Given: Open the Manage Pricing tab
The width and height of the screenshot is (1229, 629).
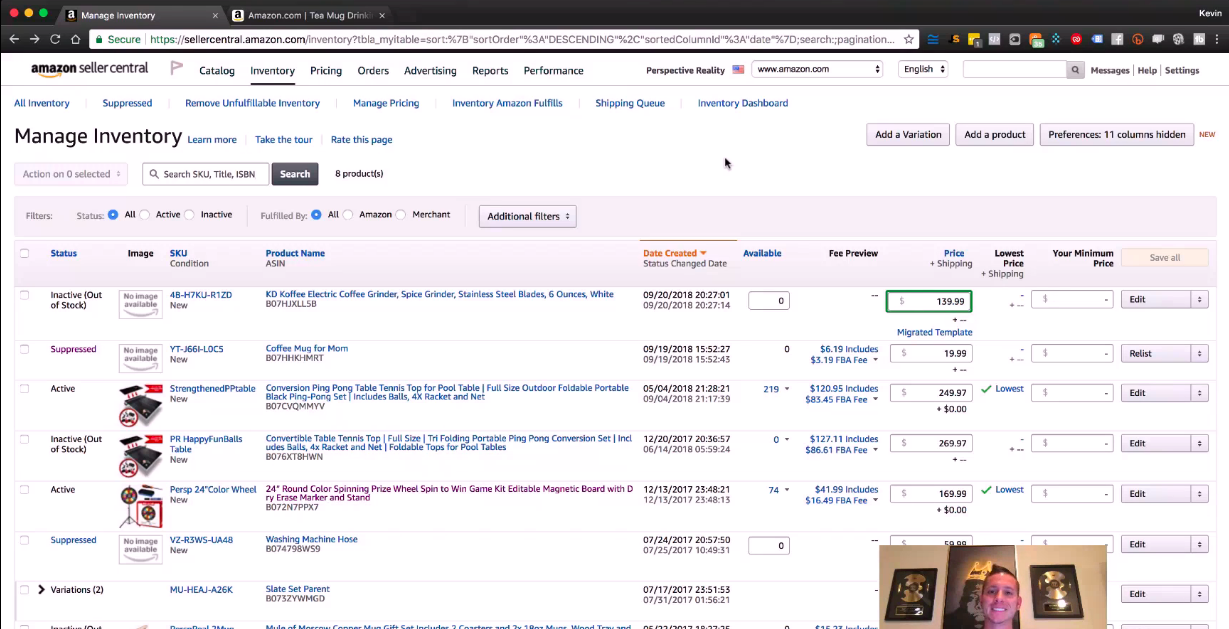Looking at the screenshot, I should (386, 103).
